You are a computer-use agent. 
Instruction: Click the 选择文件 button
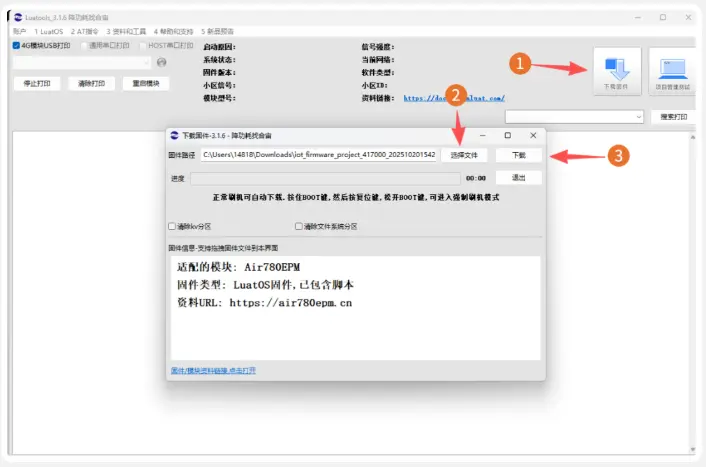click(x=464, y=155)
